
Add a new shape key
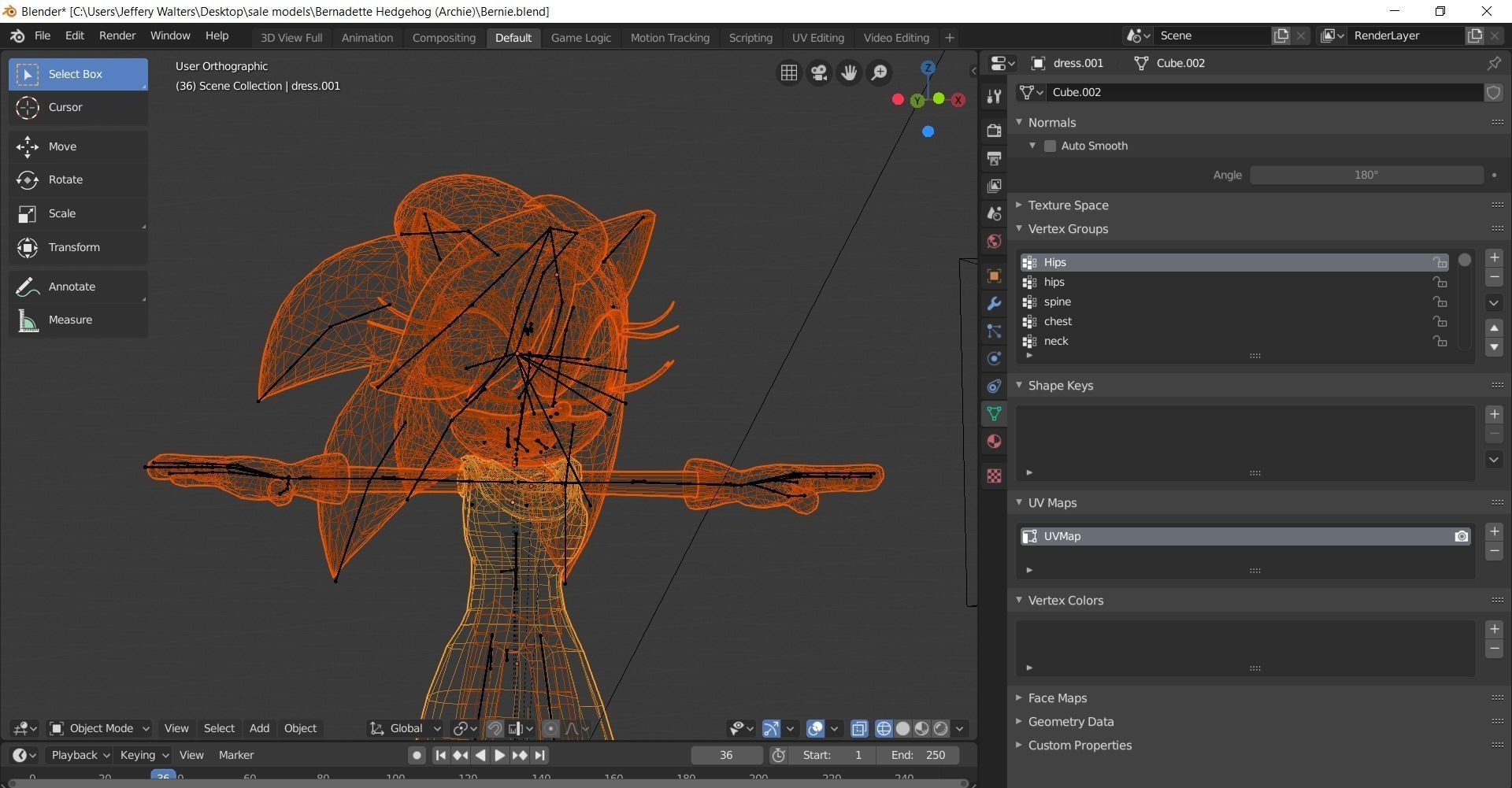1494,415
